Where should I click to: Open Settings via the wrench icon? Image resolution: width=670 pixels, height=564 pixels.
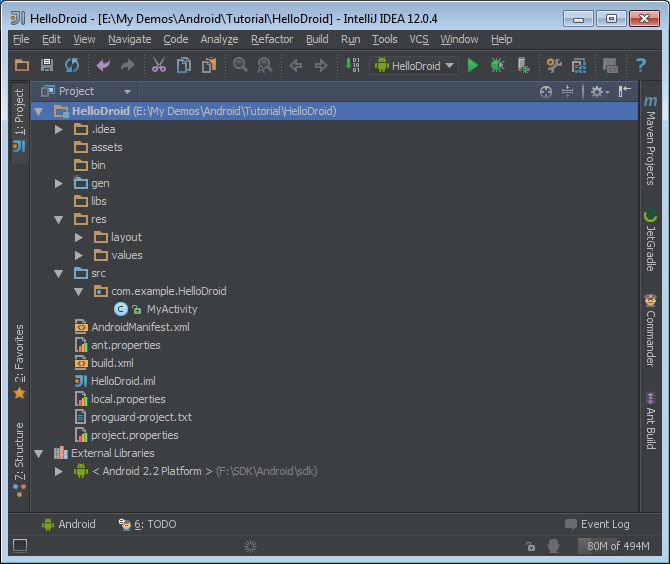[x=554, y=65]
